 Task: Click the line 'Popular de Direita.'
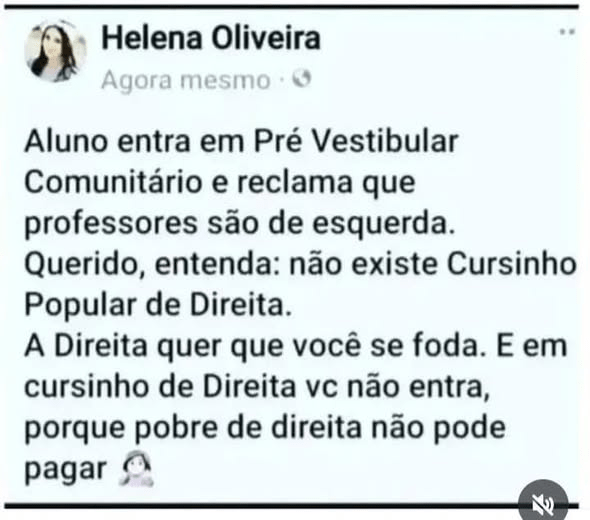click(x=158, y=305)
